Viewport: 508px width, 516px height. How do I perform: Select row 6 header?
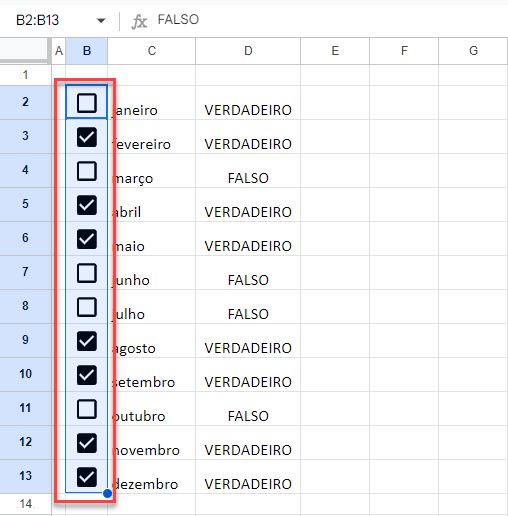pyautogui.click(x=26, y=238)
